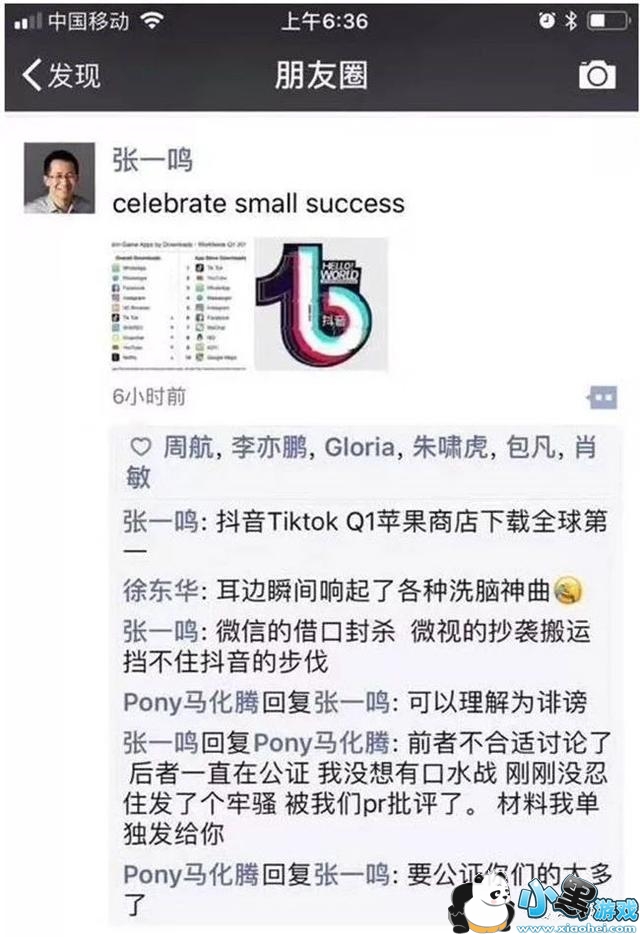Open the app downloads ranking image
Screen dimensions: 640x937
click(180, 305)
